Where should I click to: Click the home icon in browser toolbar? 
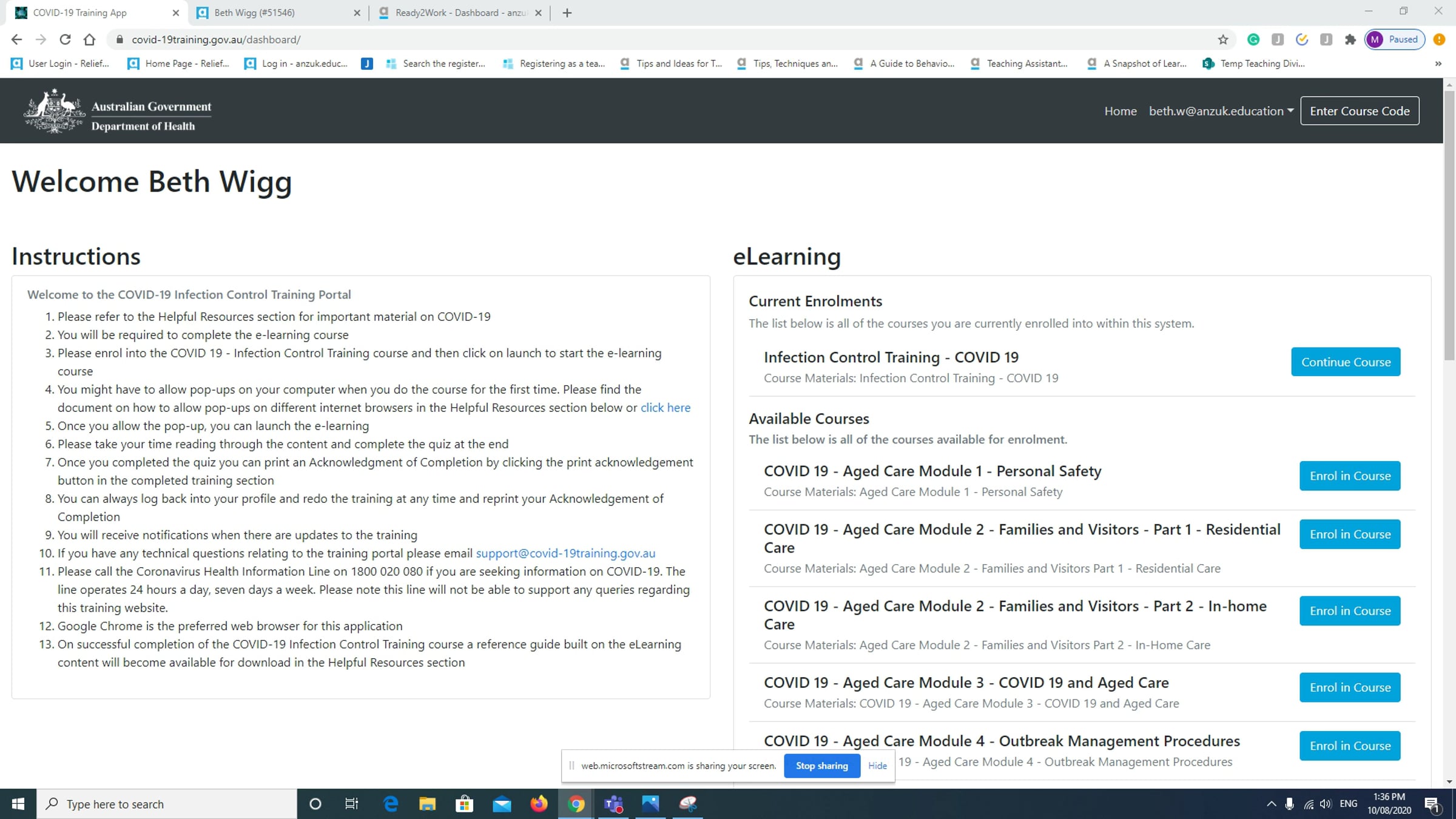(x=89, y=39)
